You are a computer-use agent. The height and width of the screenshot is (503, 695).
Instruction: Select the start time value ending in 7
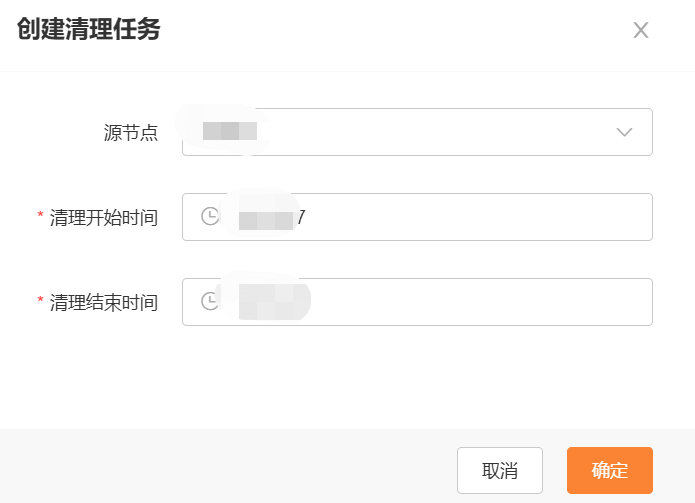[272, 218]
